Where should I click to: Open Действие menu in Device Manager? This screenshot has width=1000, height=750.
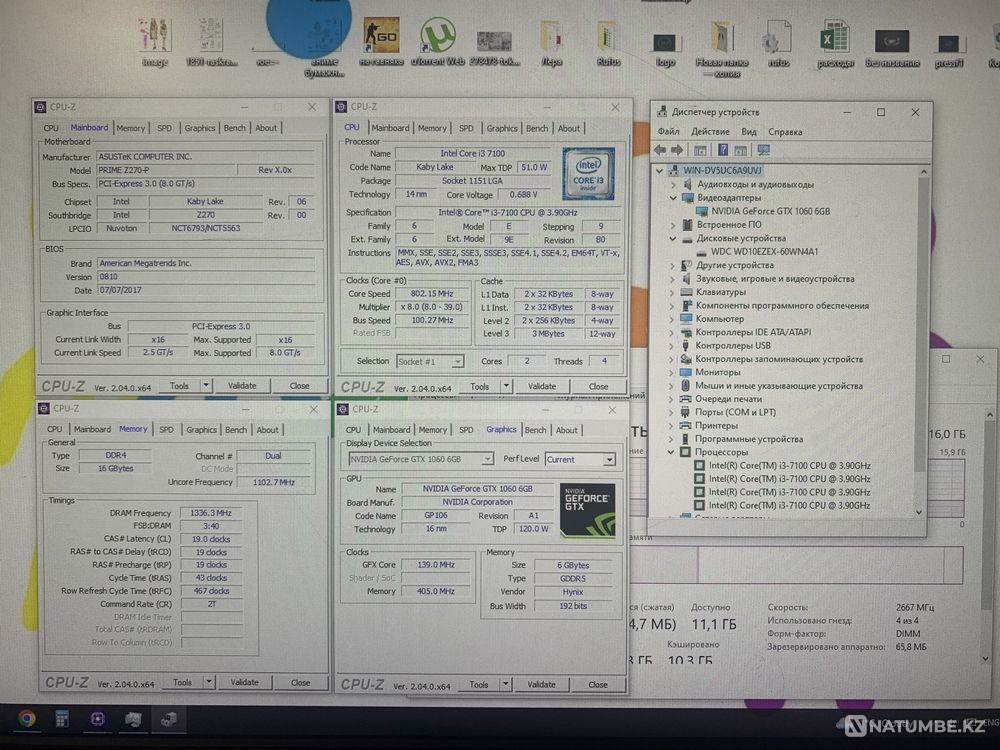[710, 131]
